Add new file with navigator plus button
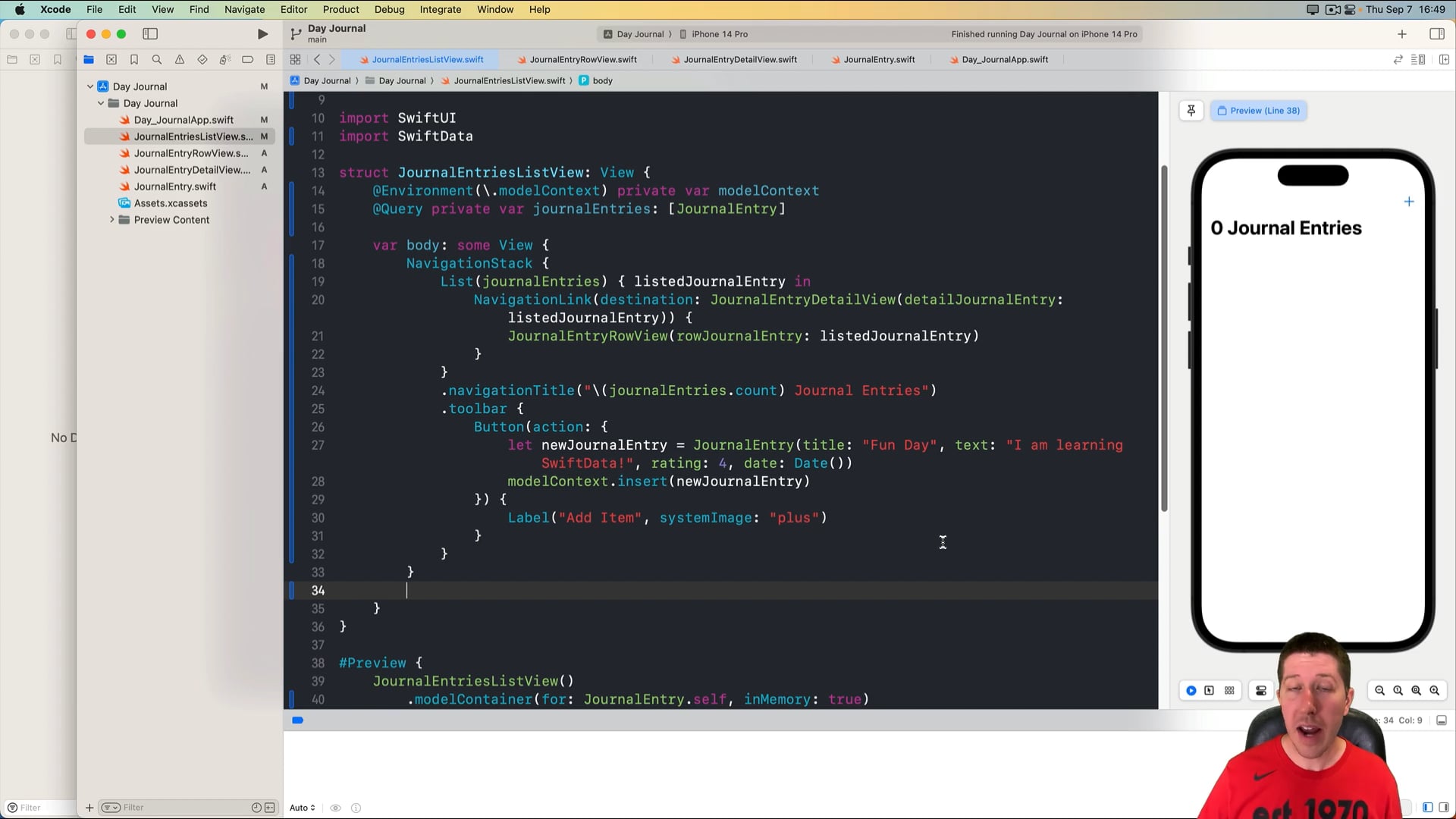1456x819 pixels. [x=89, y=808]
